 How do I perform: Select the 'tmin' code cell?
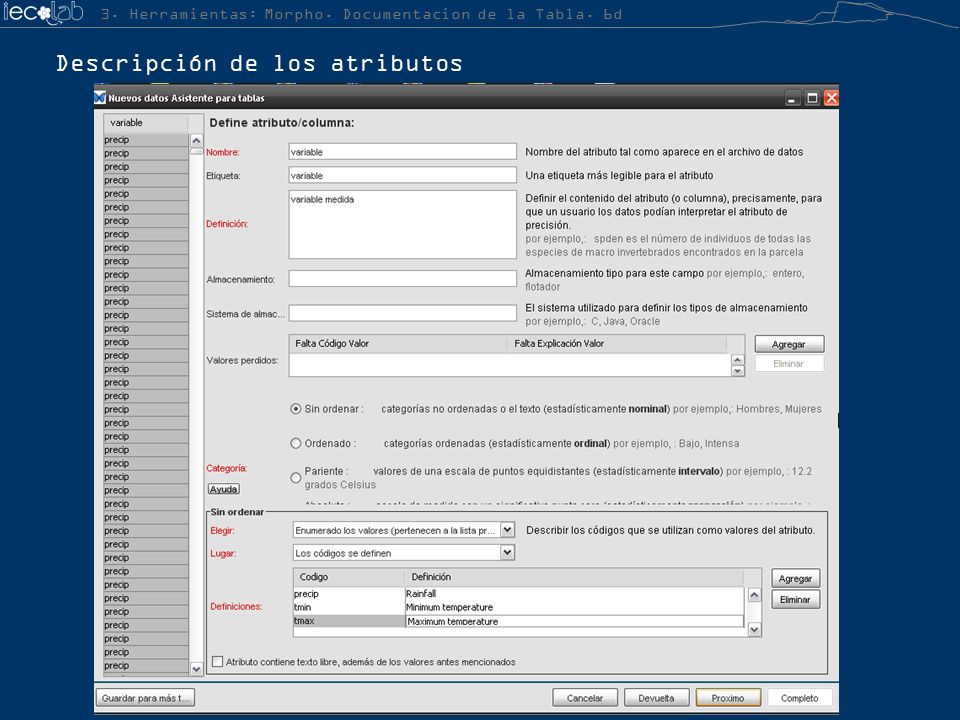(x=349, y=607)
